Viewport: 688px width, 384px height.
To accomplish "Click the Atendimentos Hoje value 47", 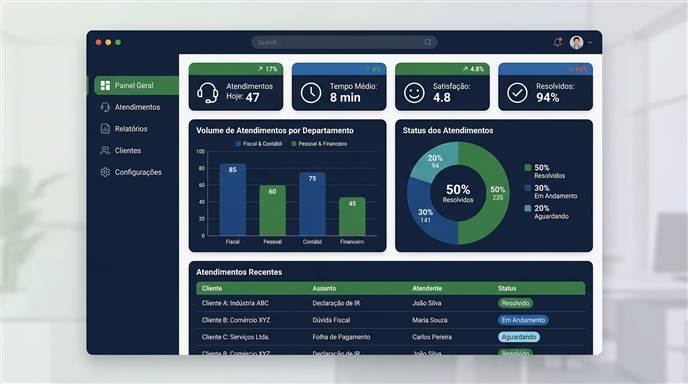I will (253, 97).
